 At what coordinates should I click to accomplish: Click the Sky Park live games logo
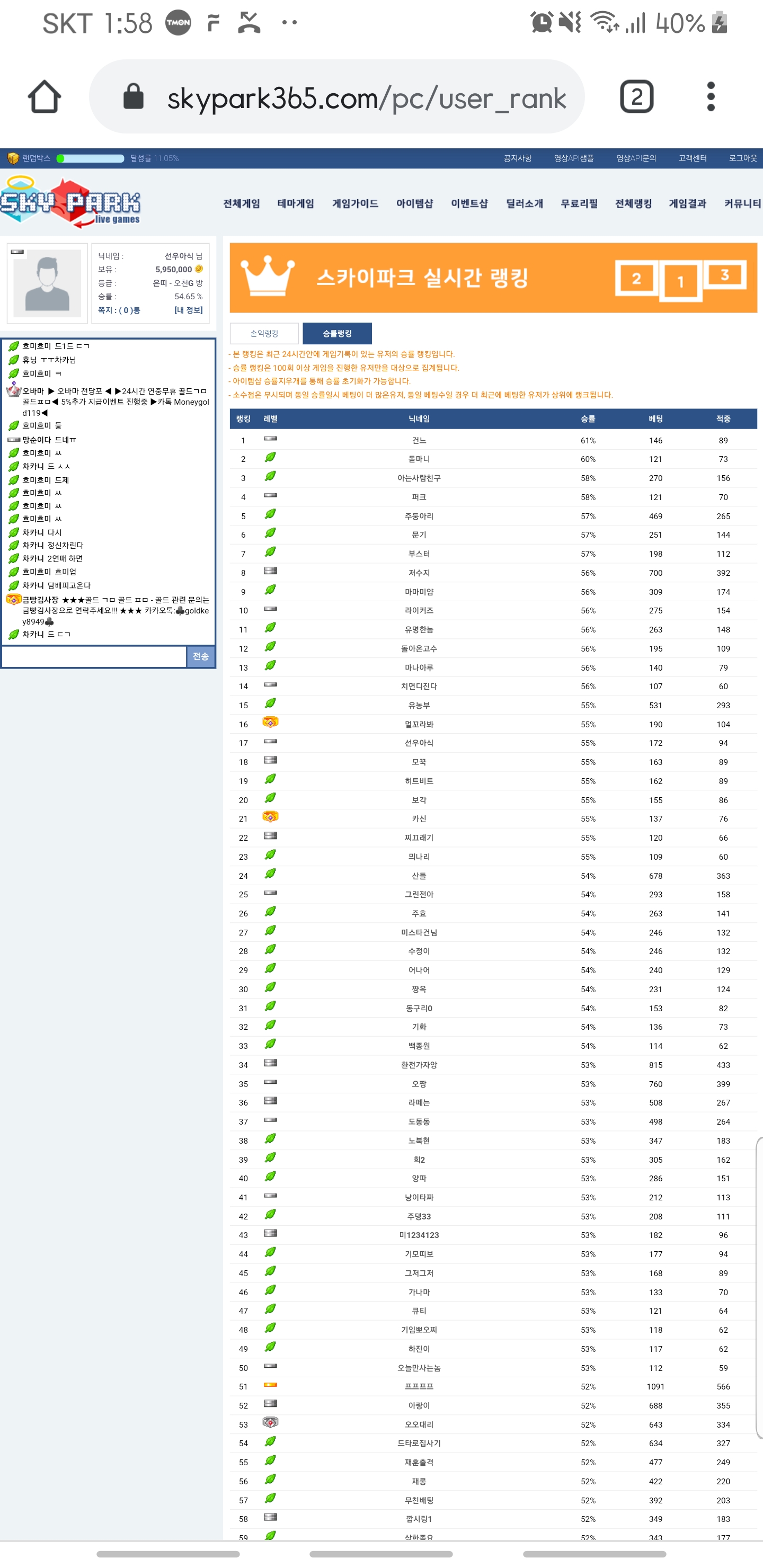tap(70, 202)
